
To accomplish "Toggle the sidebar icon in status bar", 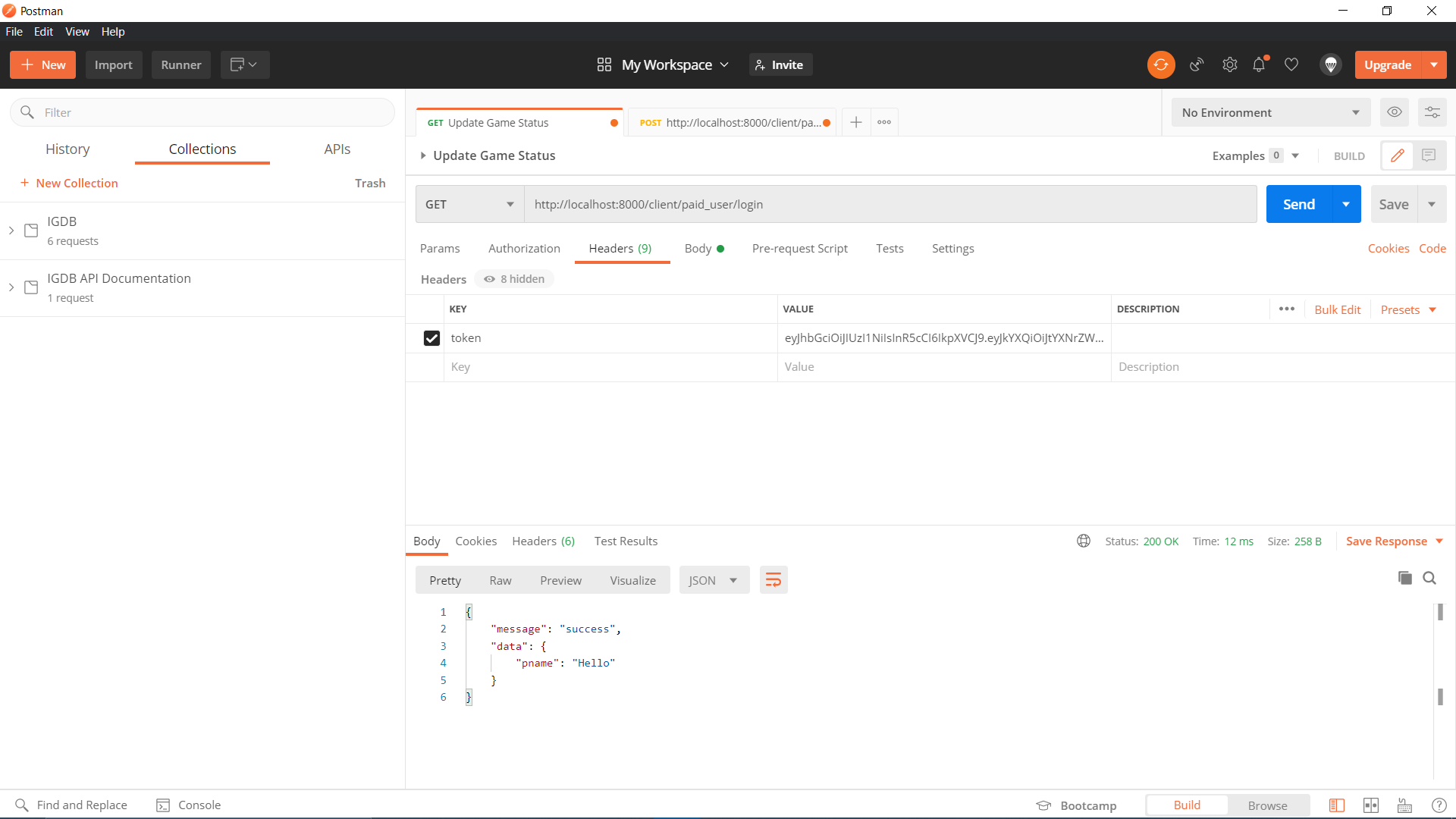I will point(1337,805).
